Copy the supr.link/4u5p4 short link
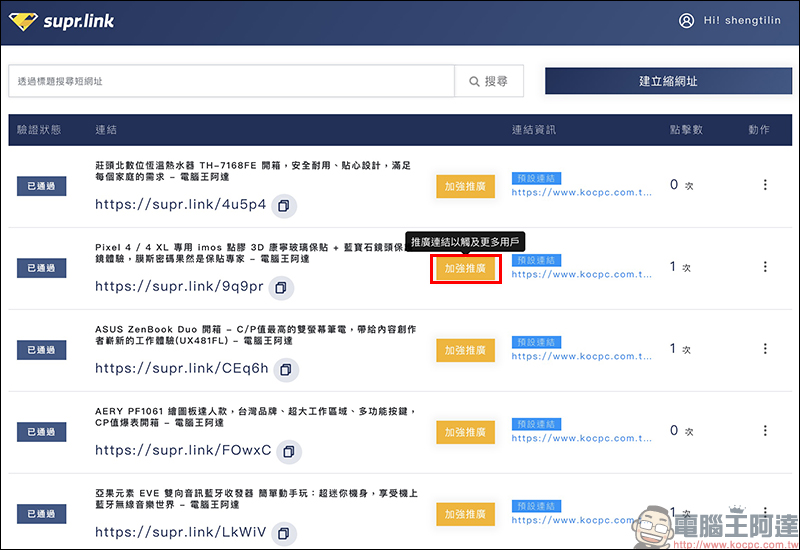Image resolution: width=800 pixels, height=550 pixels. 284,206
